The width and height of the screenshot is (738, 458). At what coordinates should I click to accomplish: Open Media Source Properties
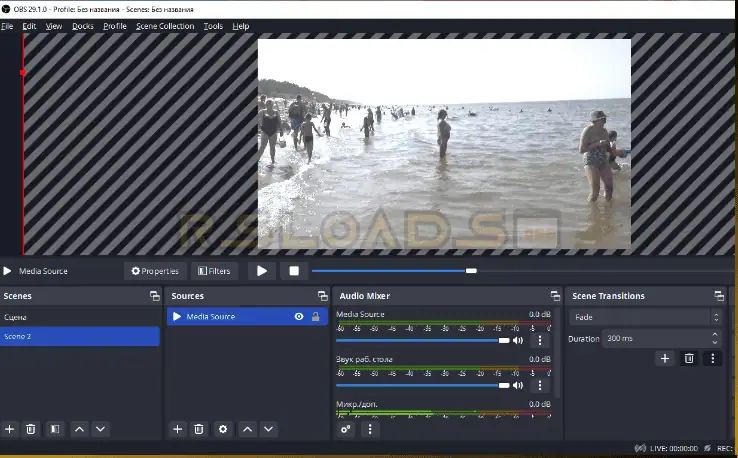155,271
